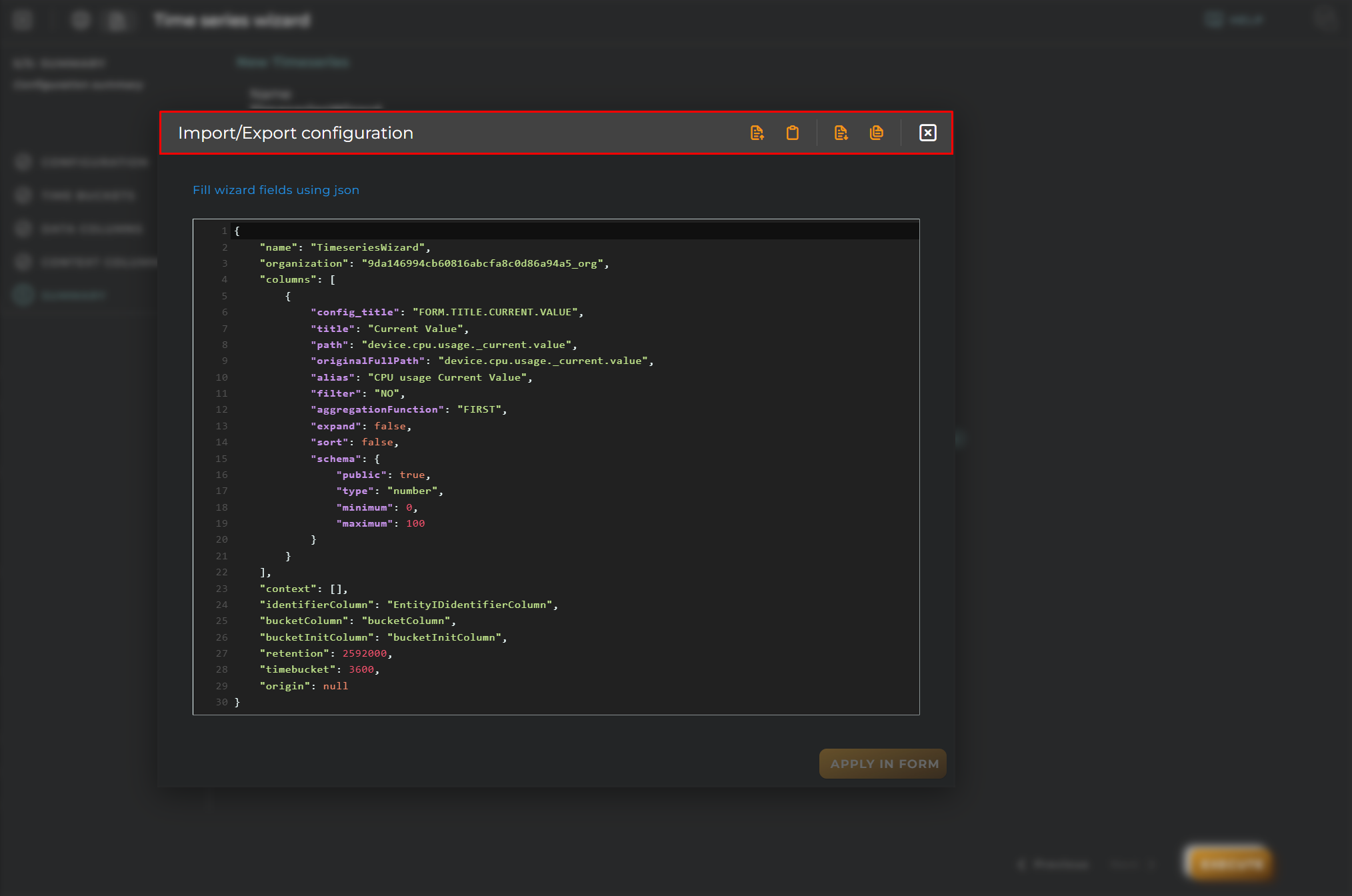The width and height of the screenshot is (1352, 896).
Task: Click the "origin": null line
Action: (303, 686)
